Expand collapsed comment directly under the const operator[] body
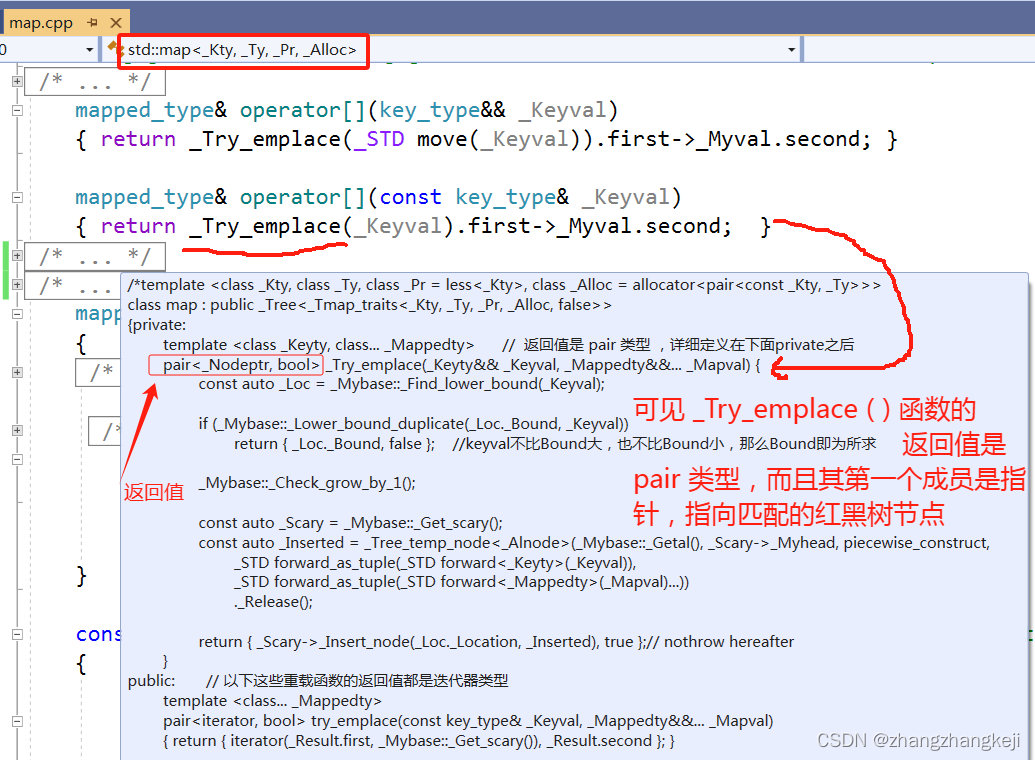1035x760 pixels. 17,256
